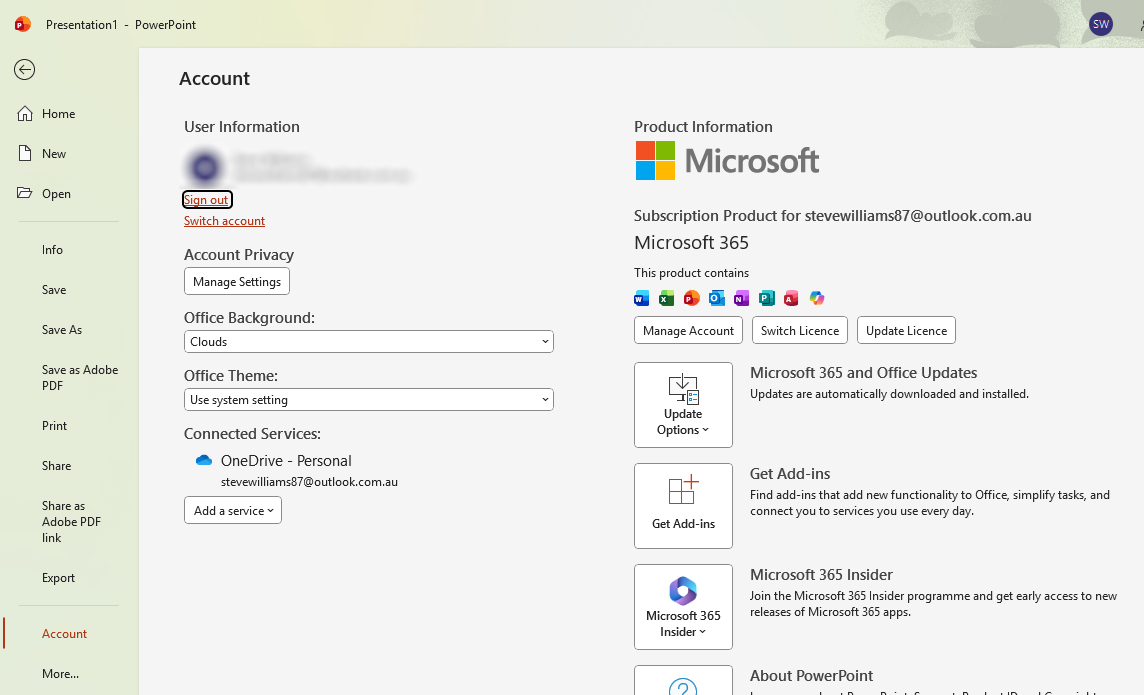Switch to the Account tab in the sidebar
This screenshot has height=695, width=1144.
tap(64, 633)
